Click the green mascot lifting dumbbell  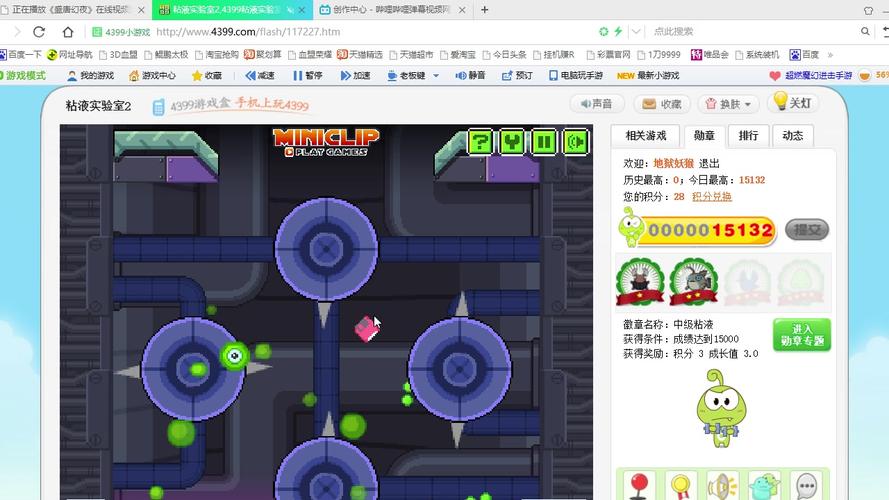(x=721, y=408)
